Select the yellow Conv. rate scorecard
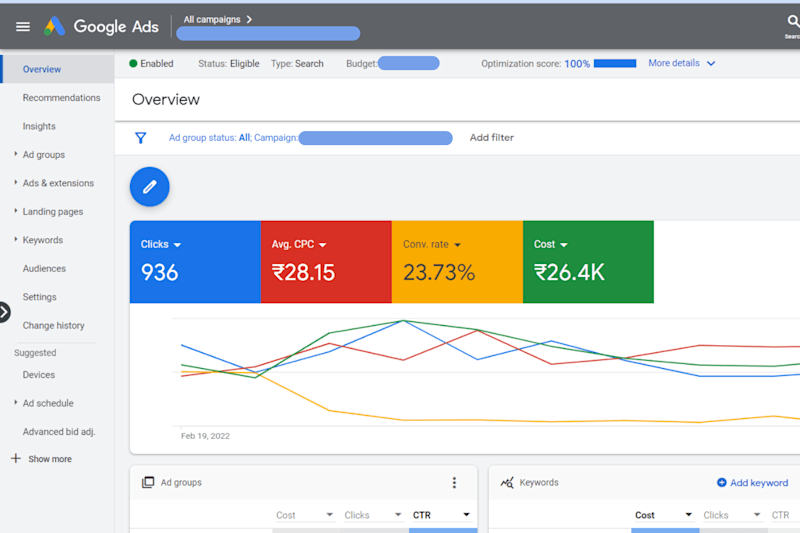This screenshot has height=533, width=800. click(457, 262)
